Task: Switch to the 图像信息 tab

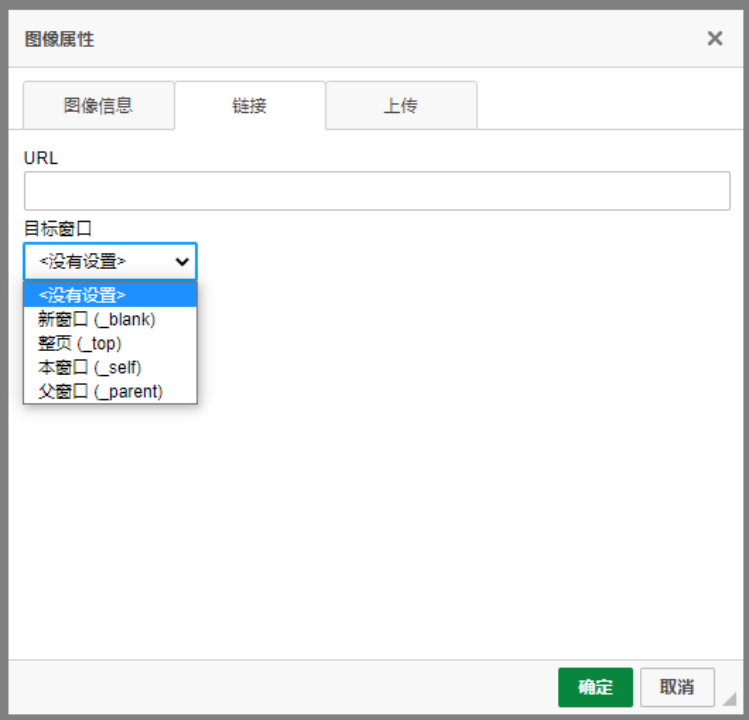Action: 98,106
